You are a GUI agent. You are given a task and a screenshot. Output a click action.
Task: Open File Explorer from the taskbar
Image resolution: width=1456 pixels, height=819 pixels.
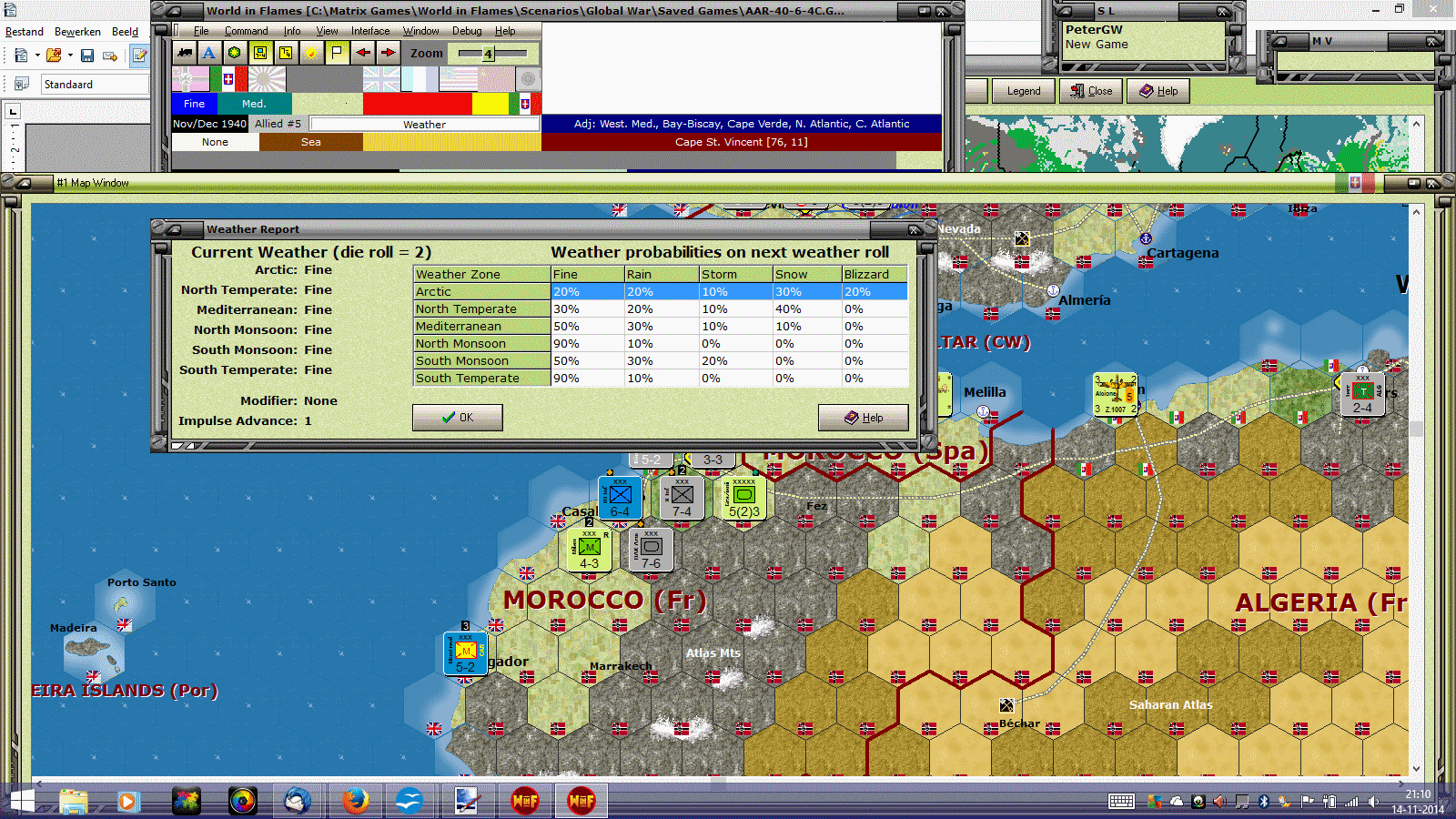pos(73,801)
